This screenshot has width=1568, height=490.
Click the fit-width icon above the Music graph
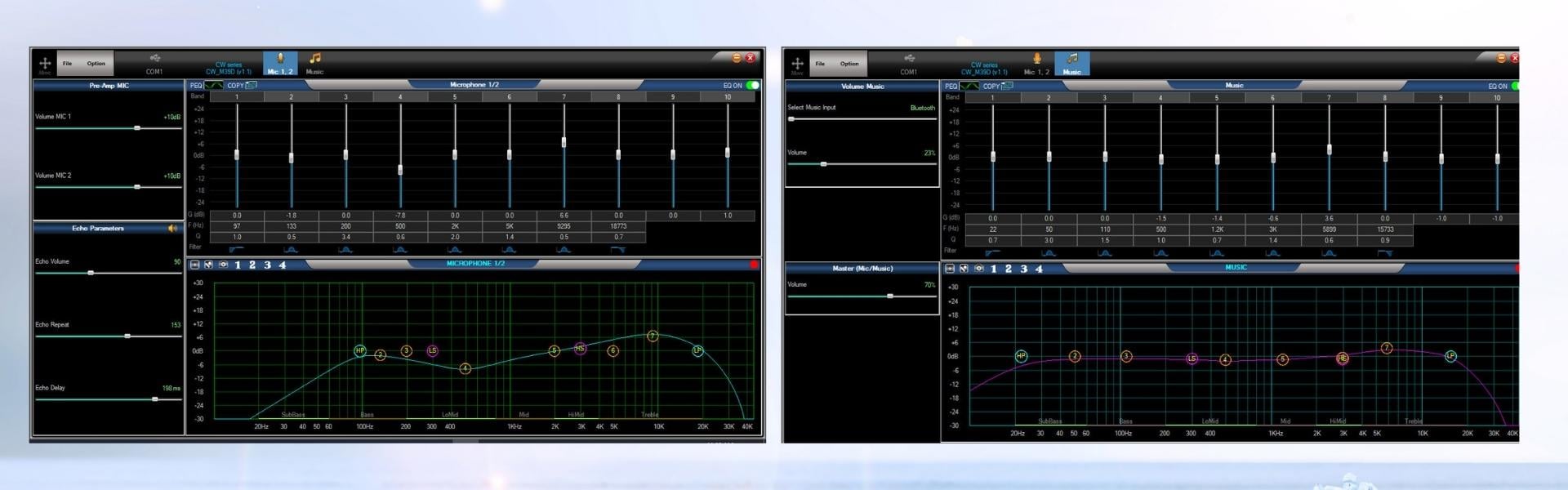(x=949, y=269)
